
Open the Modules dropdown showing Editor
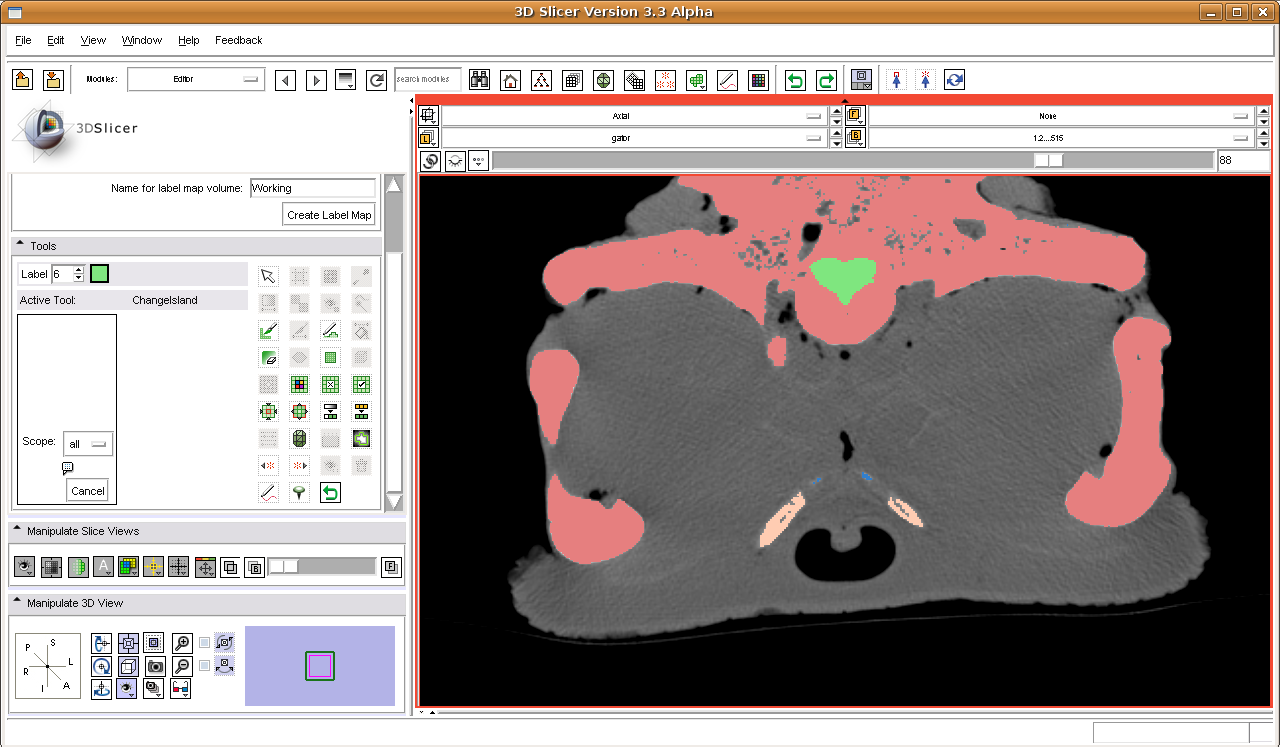[x=196, y=79]
